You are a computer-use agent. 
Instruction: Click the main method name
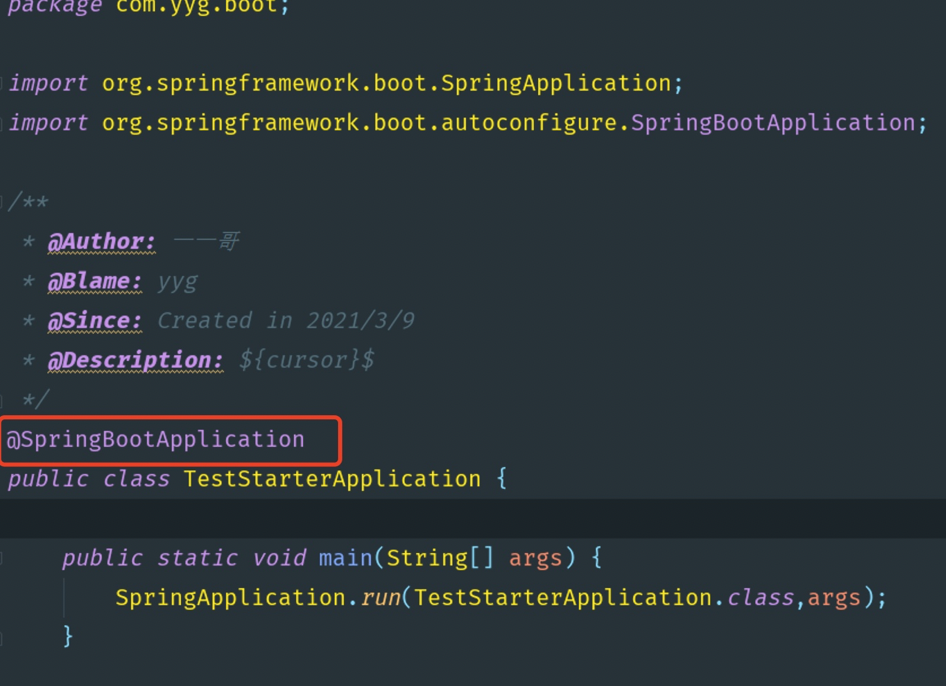point(346,558)
